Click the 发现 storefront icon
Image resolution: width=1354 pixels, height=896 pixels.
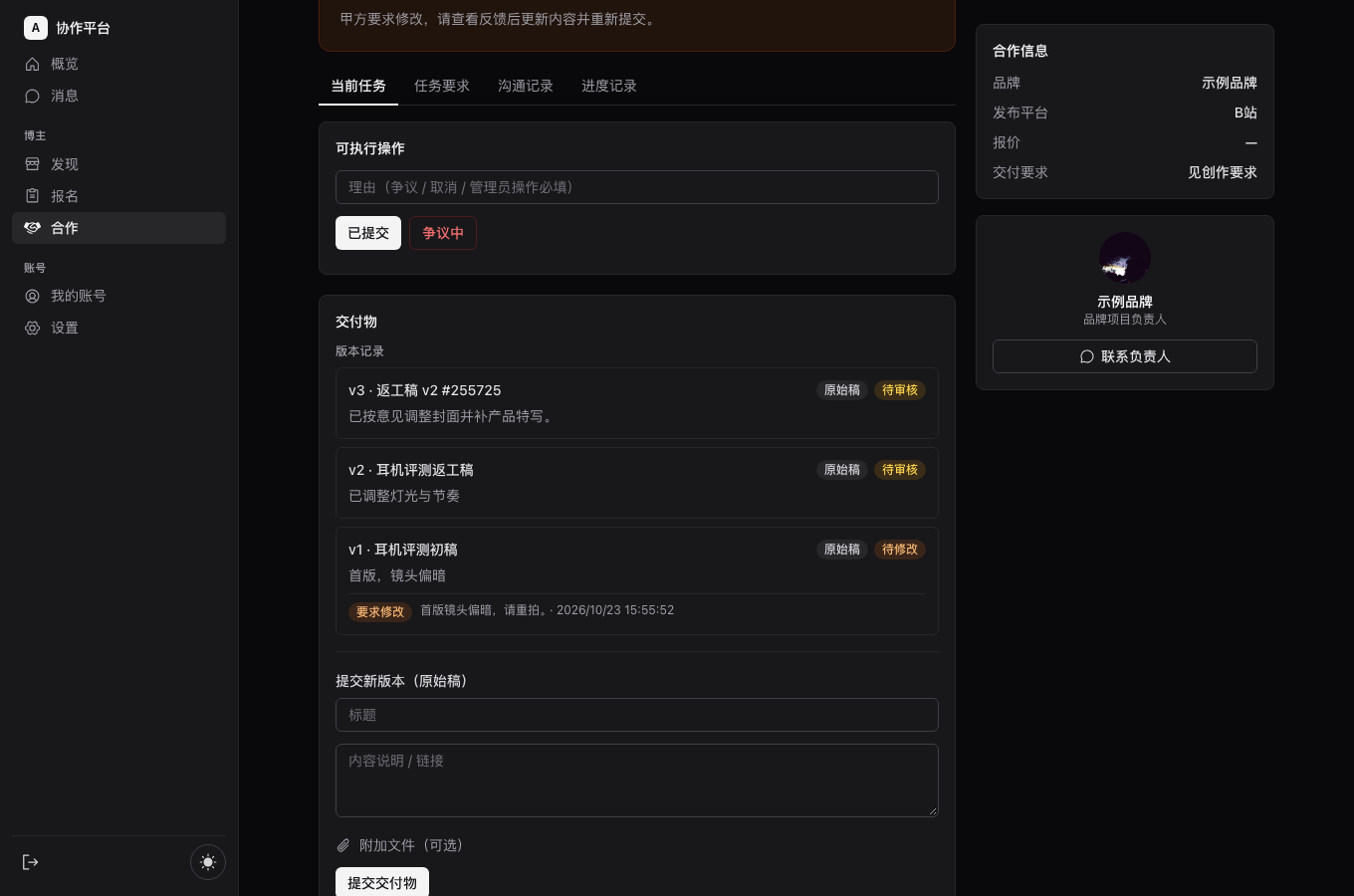point(33,164)
